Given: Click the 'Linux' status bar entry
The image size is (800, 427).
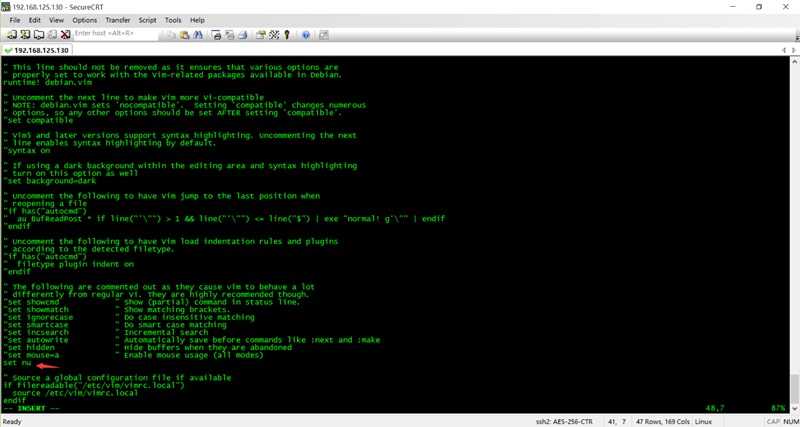Looking at the screenshot, I should point(704,422).
